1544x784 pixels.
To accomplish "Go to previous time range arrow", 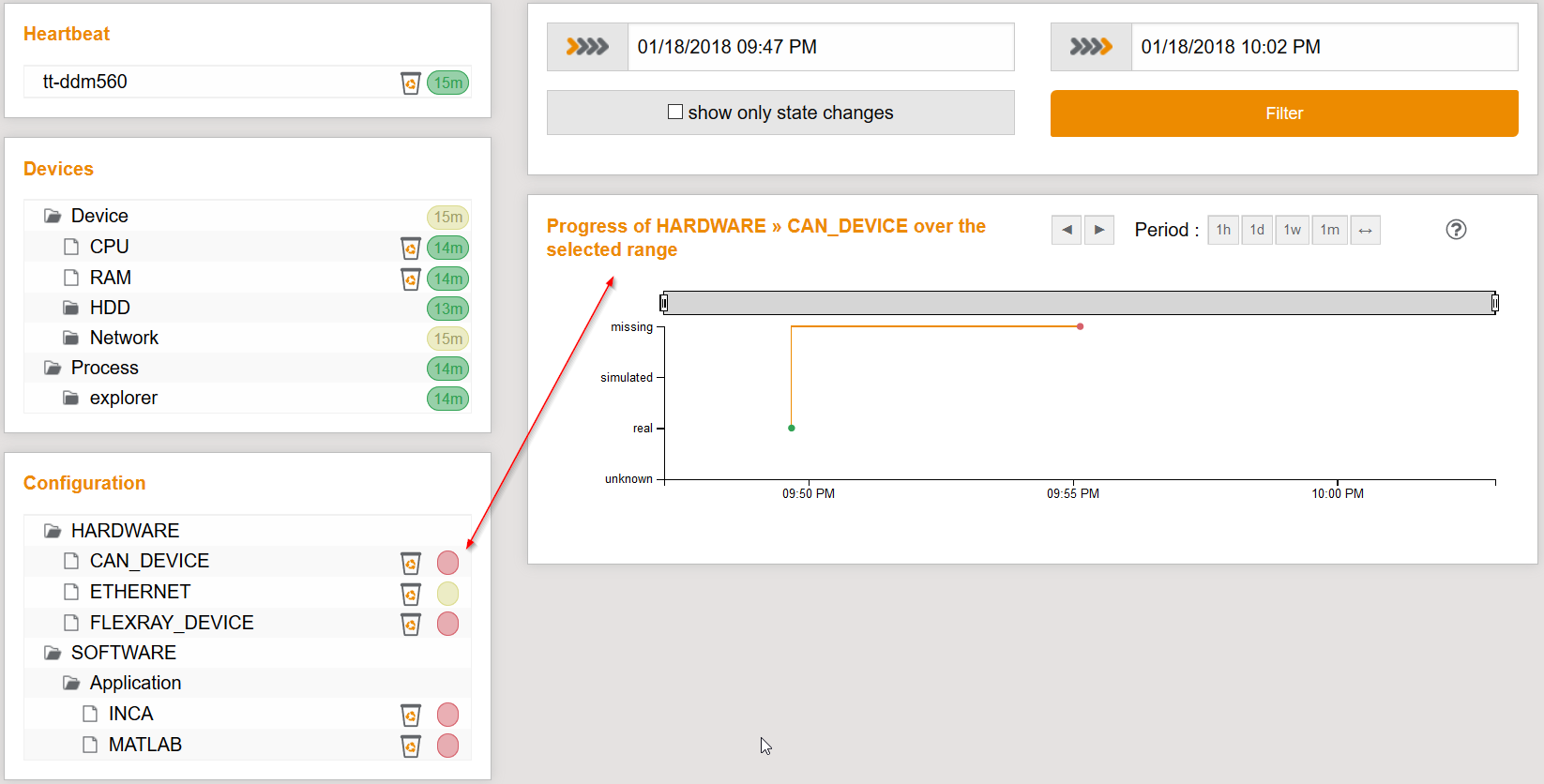I will point(1067,230).
